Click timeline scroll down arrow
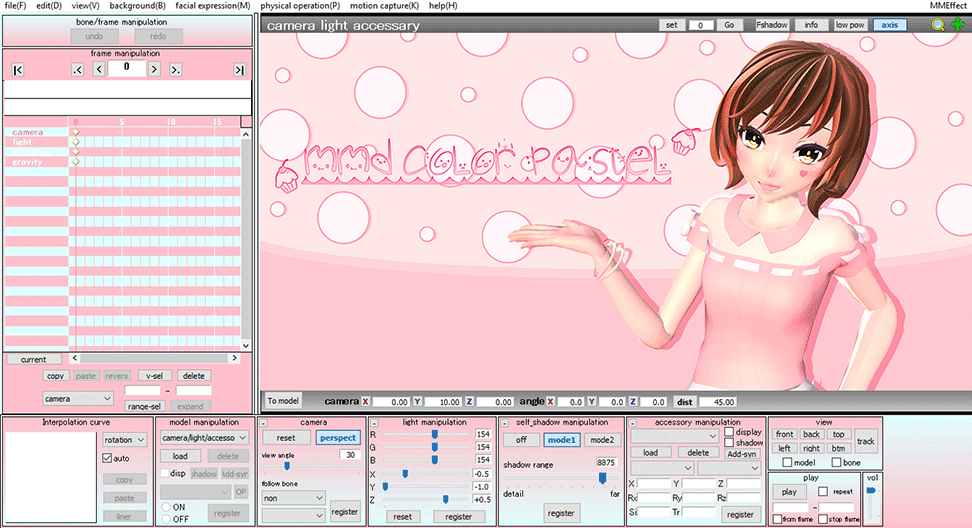972x528 pixels. pyautogui.click(x=245, y=346)
